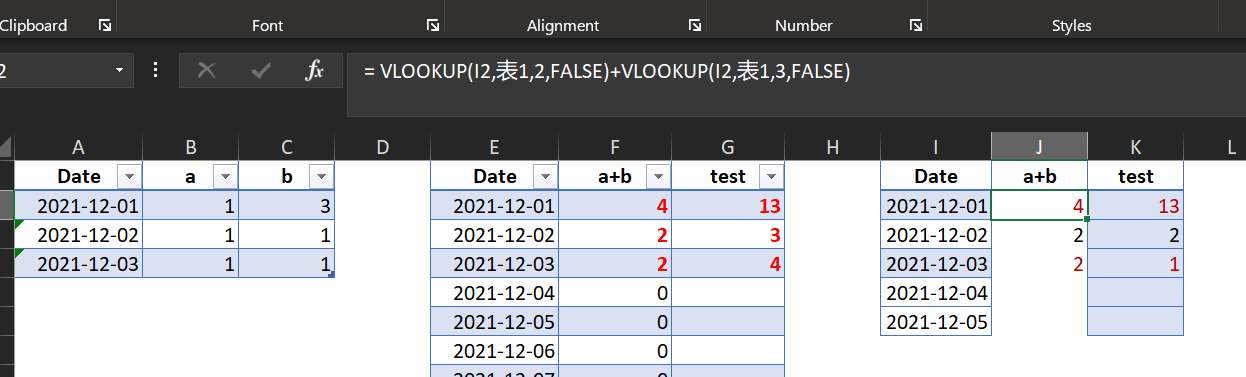Screen dimensions: 1246x377
Task: Select cell G4 showing red 4
Action: 728,264
